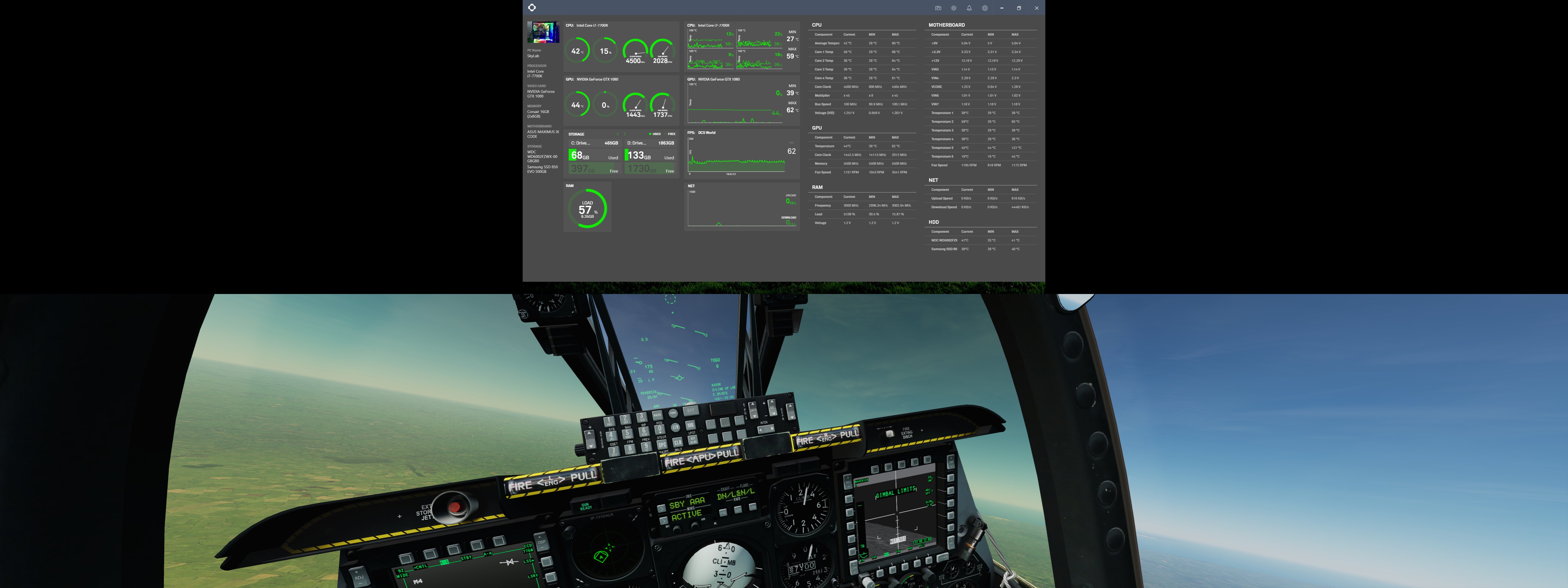
Task: Push the round UFC LTR key
Action: tap(676, 427)
